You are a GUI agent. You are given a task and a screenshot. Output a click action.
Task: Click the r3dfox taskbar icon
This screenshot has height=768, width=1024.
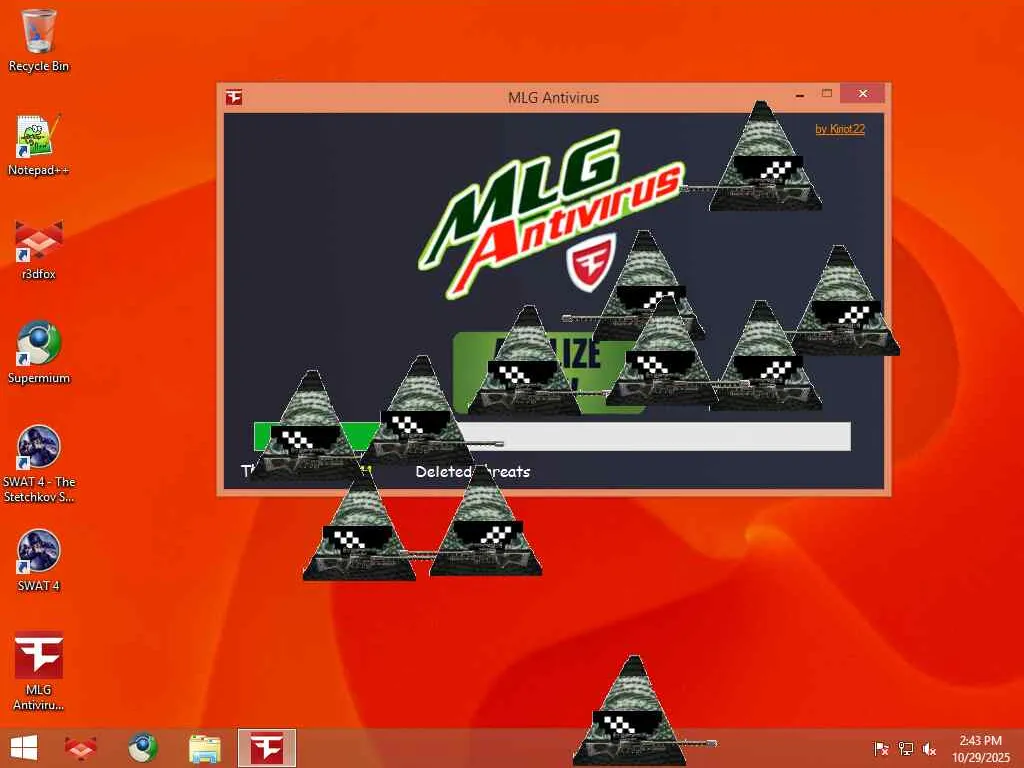point(81,748)
